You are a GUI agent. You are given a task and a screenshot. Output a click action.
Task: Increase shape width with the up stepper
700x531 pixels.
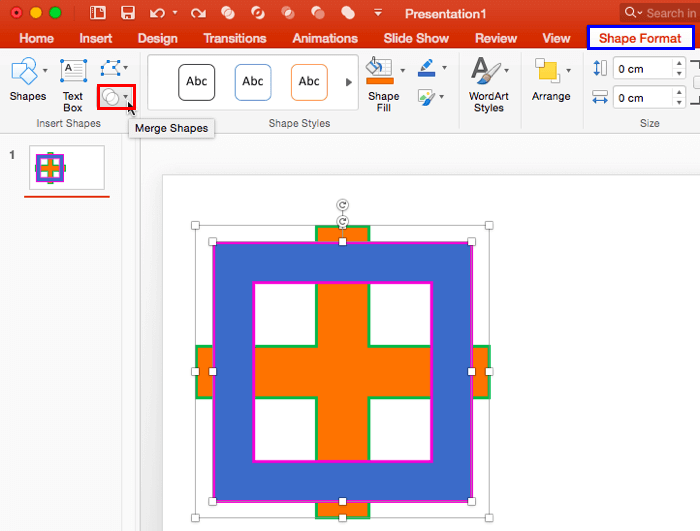[679, 92]
